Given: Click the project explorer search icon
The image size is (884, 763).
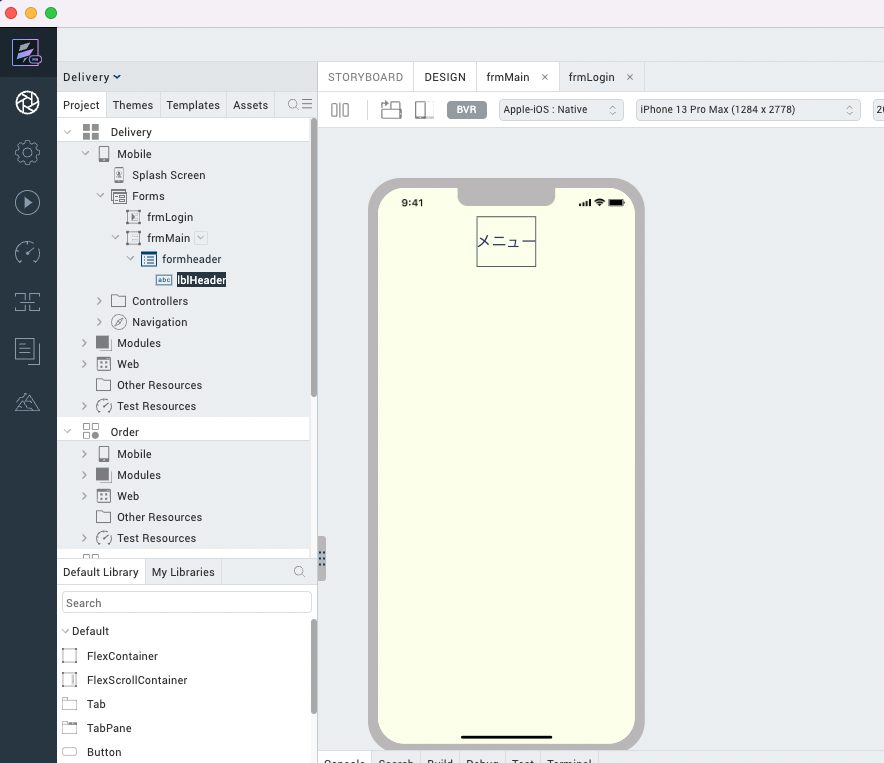Looking at the screenshot, I should point(293,104).
